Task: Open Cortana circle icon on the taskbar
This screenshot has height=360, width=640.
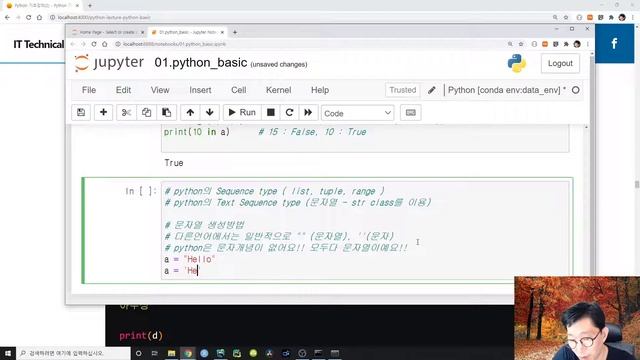Action: tap(138, 353)
